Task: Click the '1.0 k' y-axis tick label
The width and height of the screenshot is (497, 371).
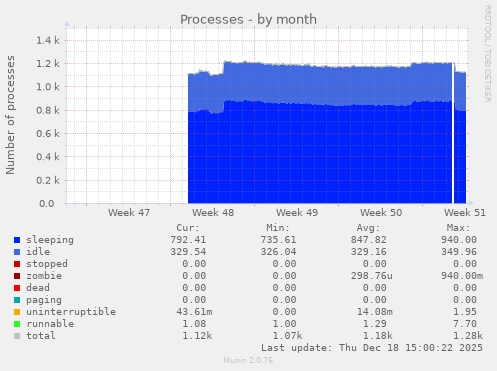Action: click(x=48, y=87)
